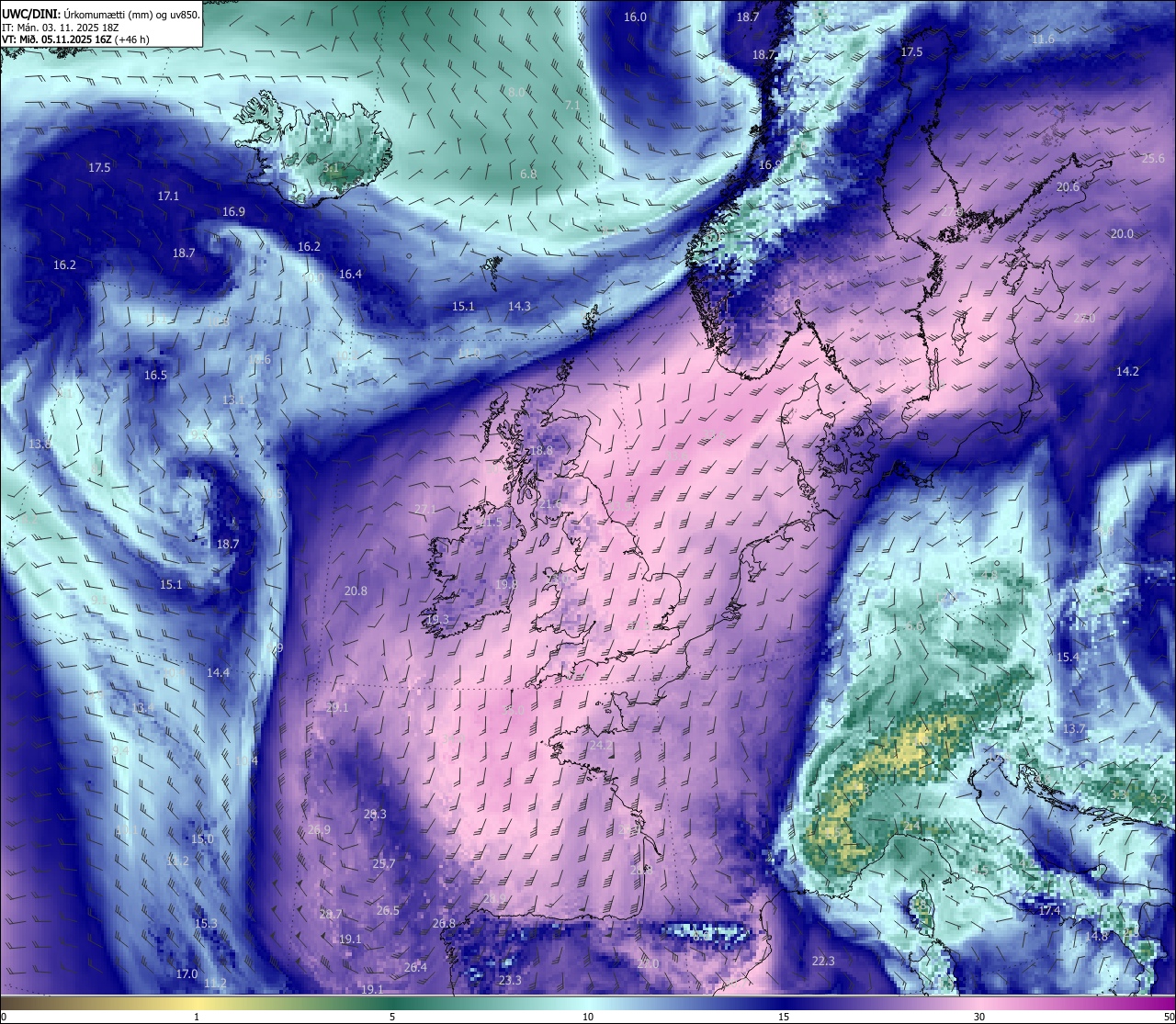Click the 20.6 value label
Screen dimensions: 1176x1024
tap(1068, 186)
